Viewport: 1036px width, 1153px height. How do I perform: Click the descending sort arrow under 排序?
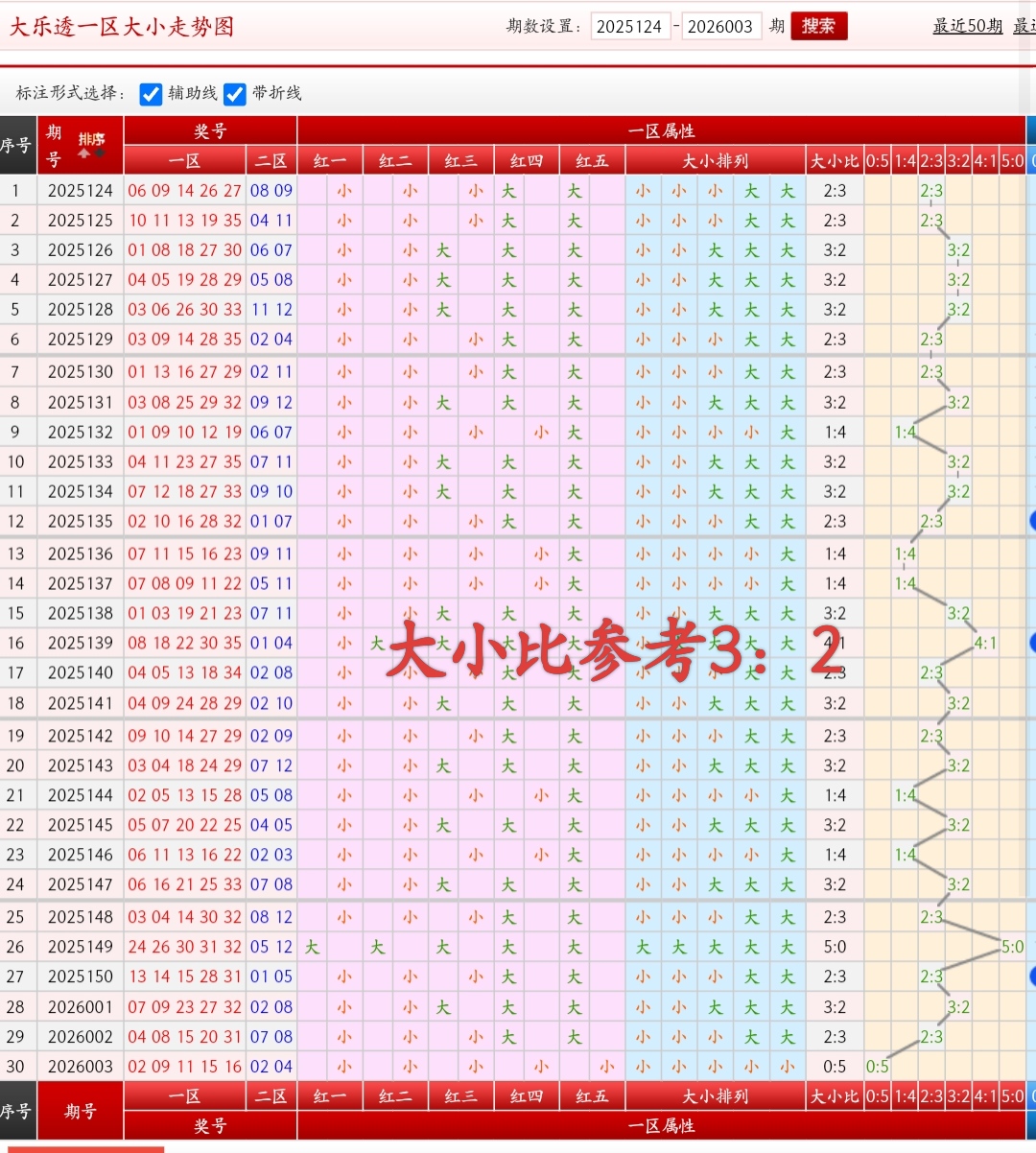tap(99, 153)
